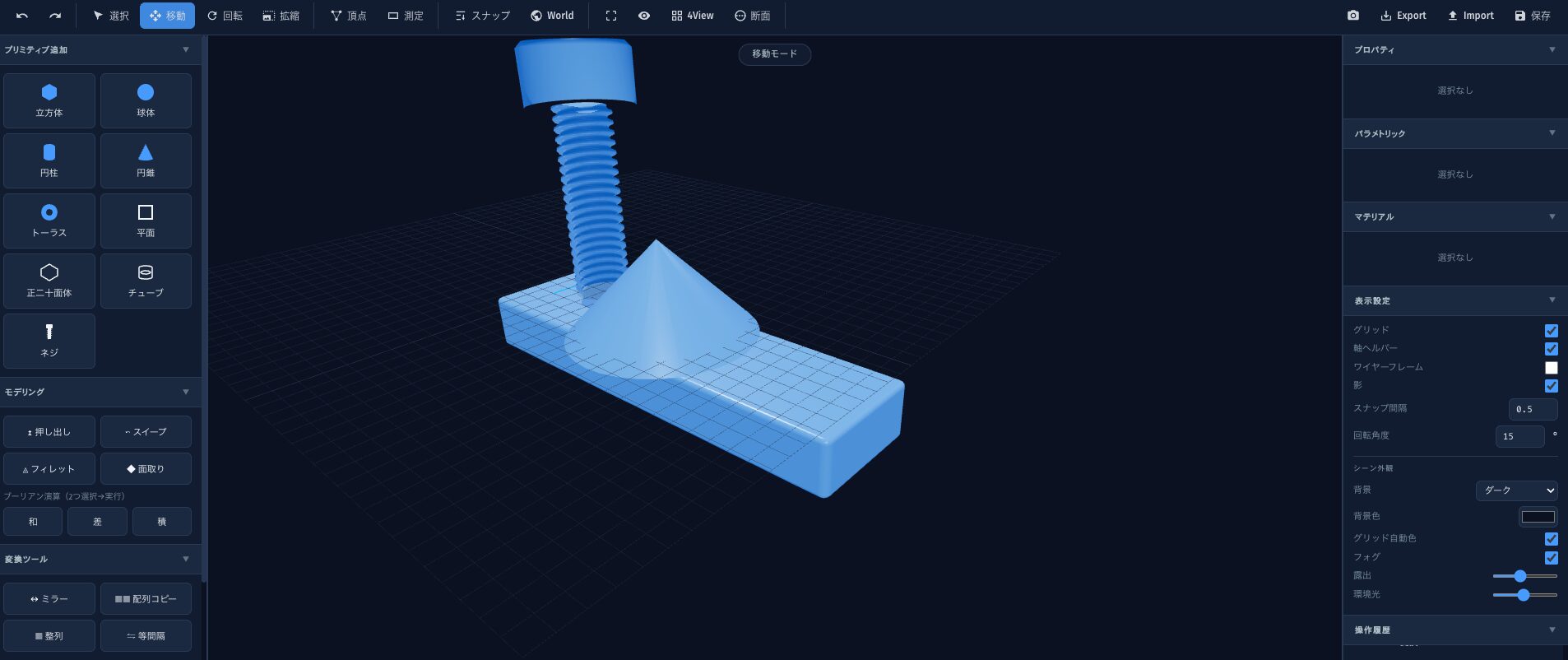
Task: Add a sphere (球体) primitive
Action: point(146,100)
